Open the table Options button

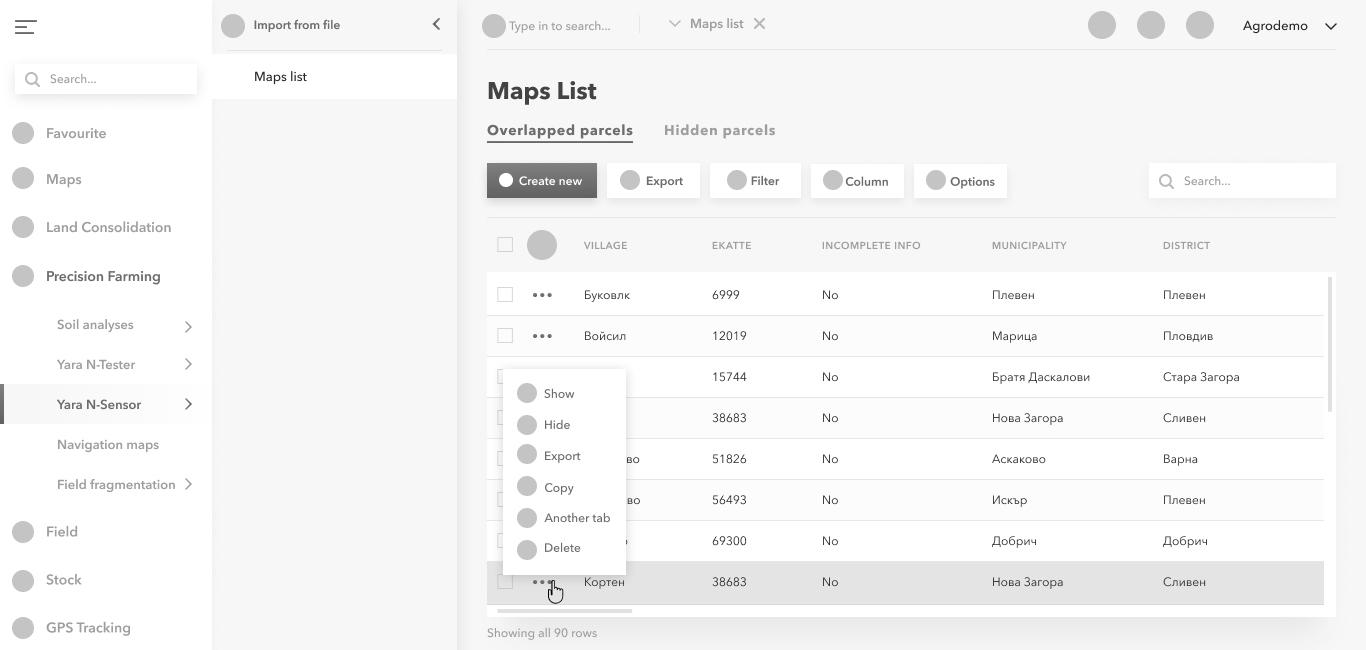click(x=960, y=181)
